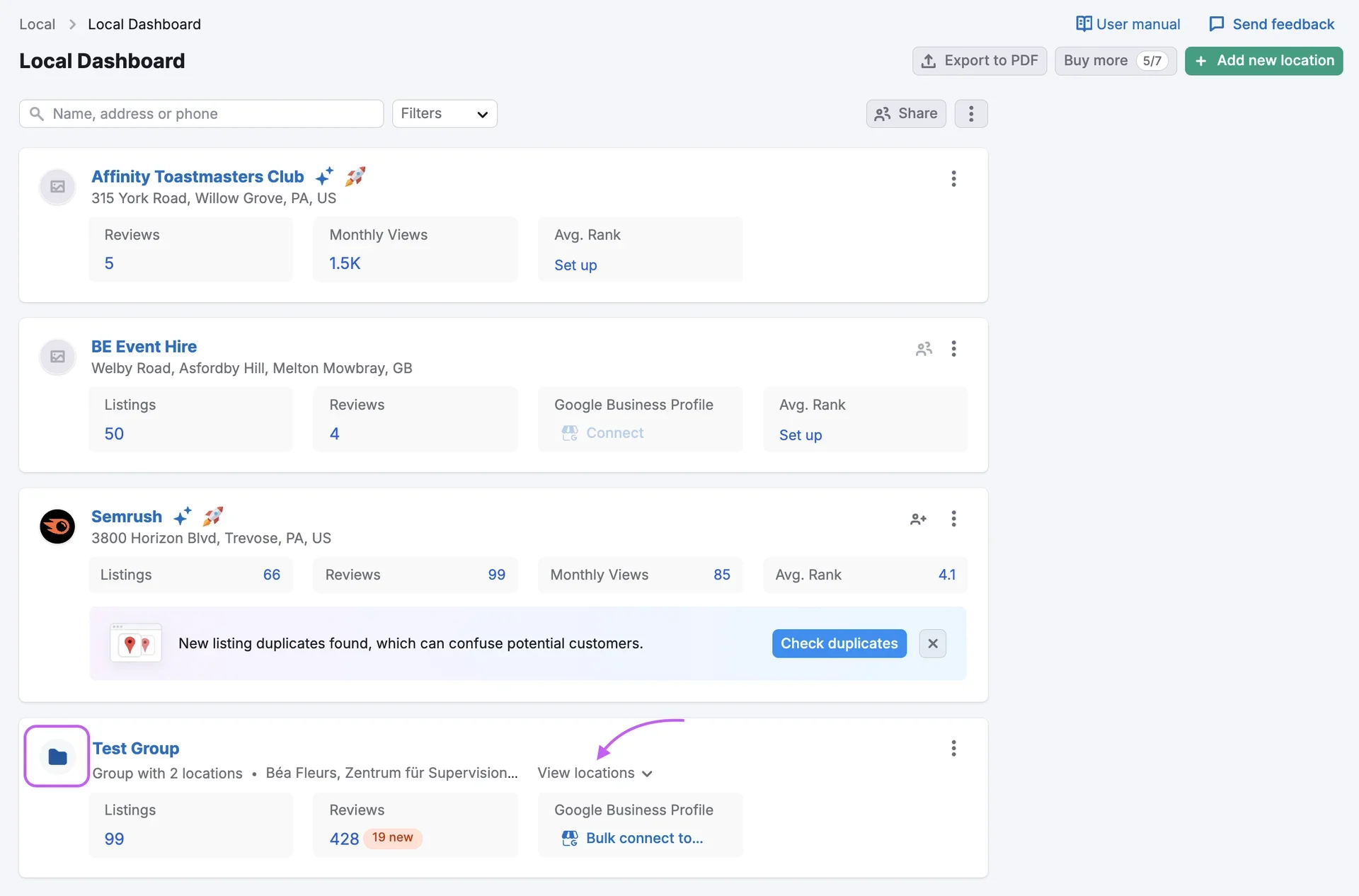Export the dashboard to PDF
The width and height of the screenshot is (1359, 896).
point(980,61)
